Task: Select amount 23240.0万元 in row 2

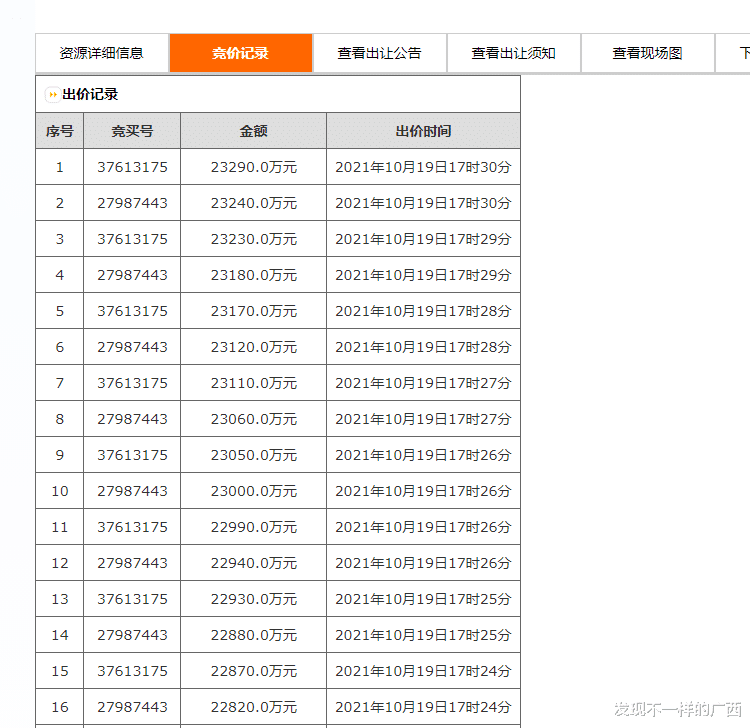Action: click(254, 203)
